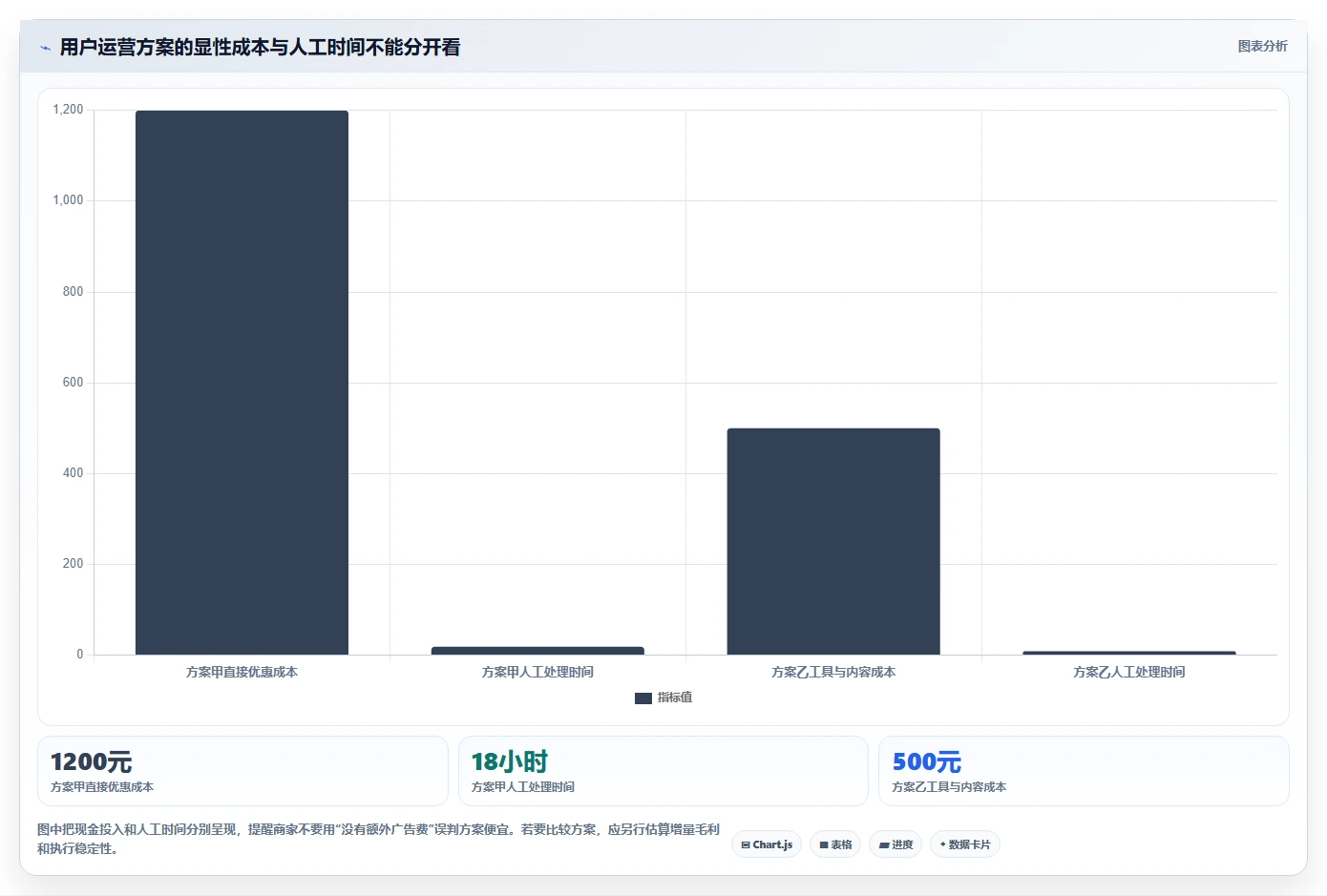This screenshot has height=896, width=1327.
Task: Click the 进度 tag
Action: click(x=895, y=844)
